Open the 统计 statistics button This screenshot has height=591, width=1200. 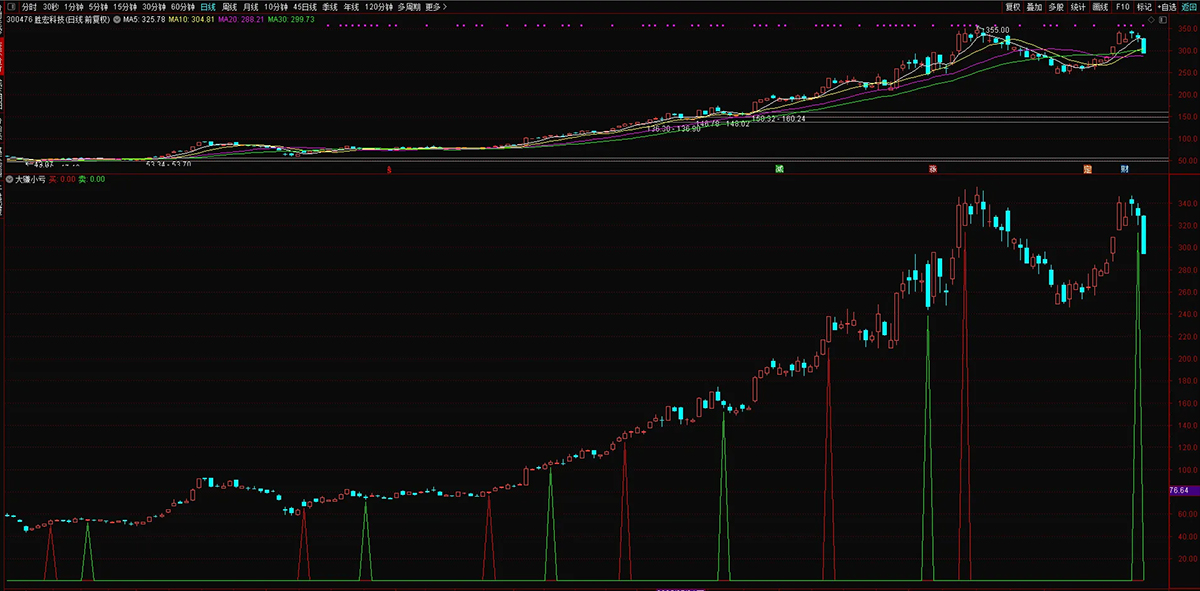pyautogui.click(x=1078, y=6)
